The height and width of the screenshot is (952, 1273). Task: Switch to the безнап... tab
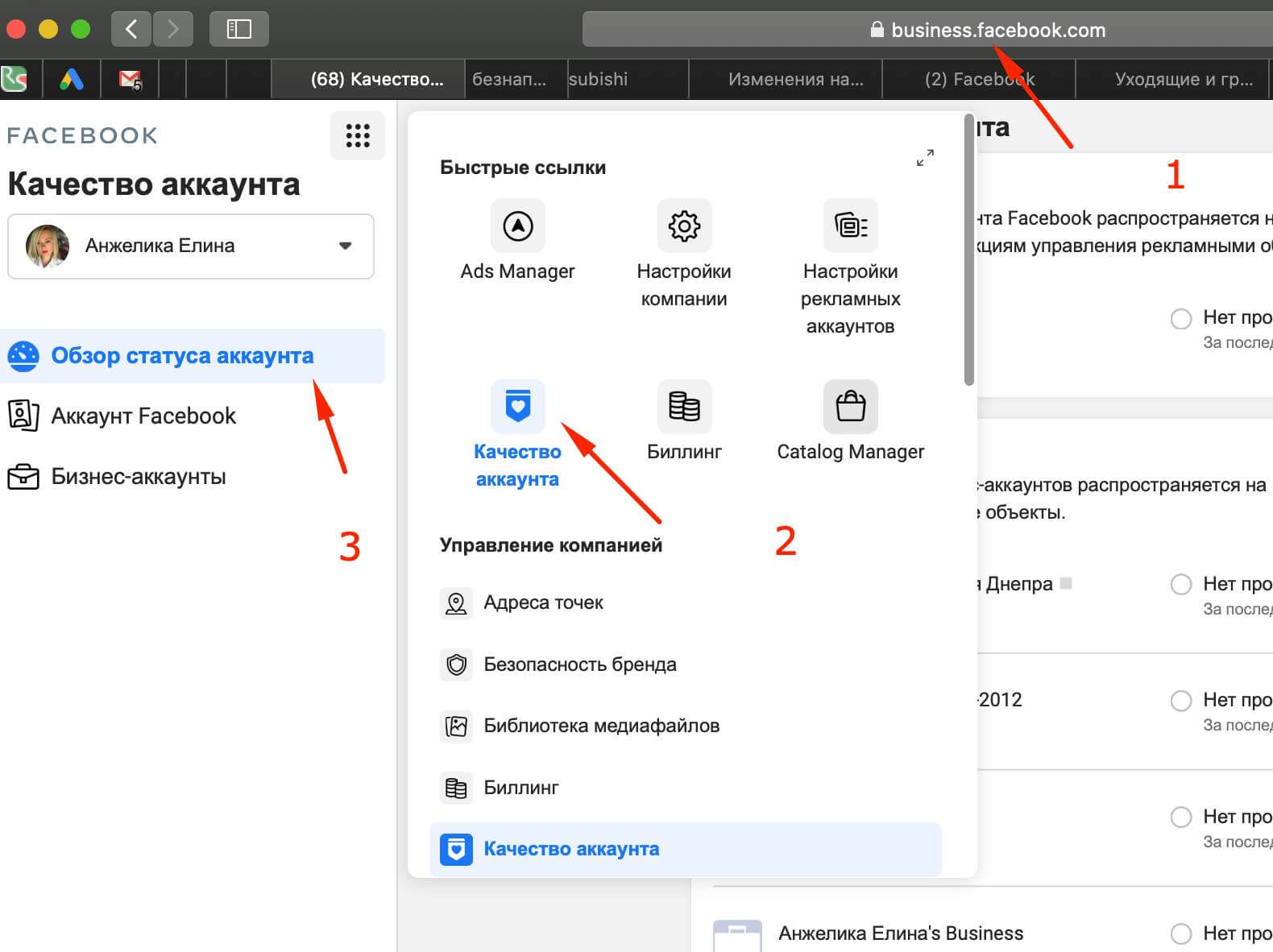click(x=516, y=79)
